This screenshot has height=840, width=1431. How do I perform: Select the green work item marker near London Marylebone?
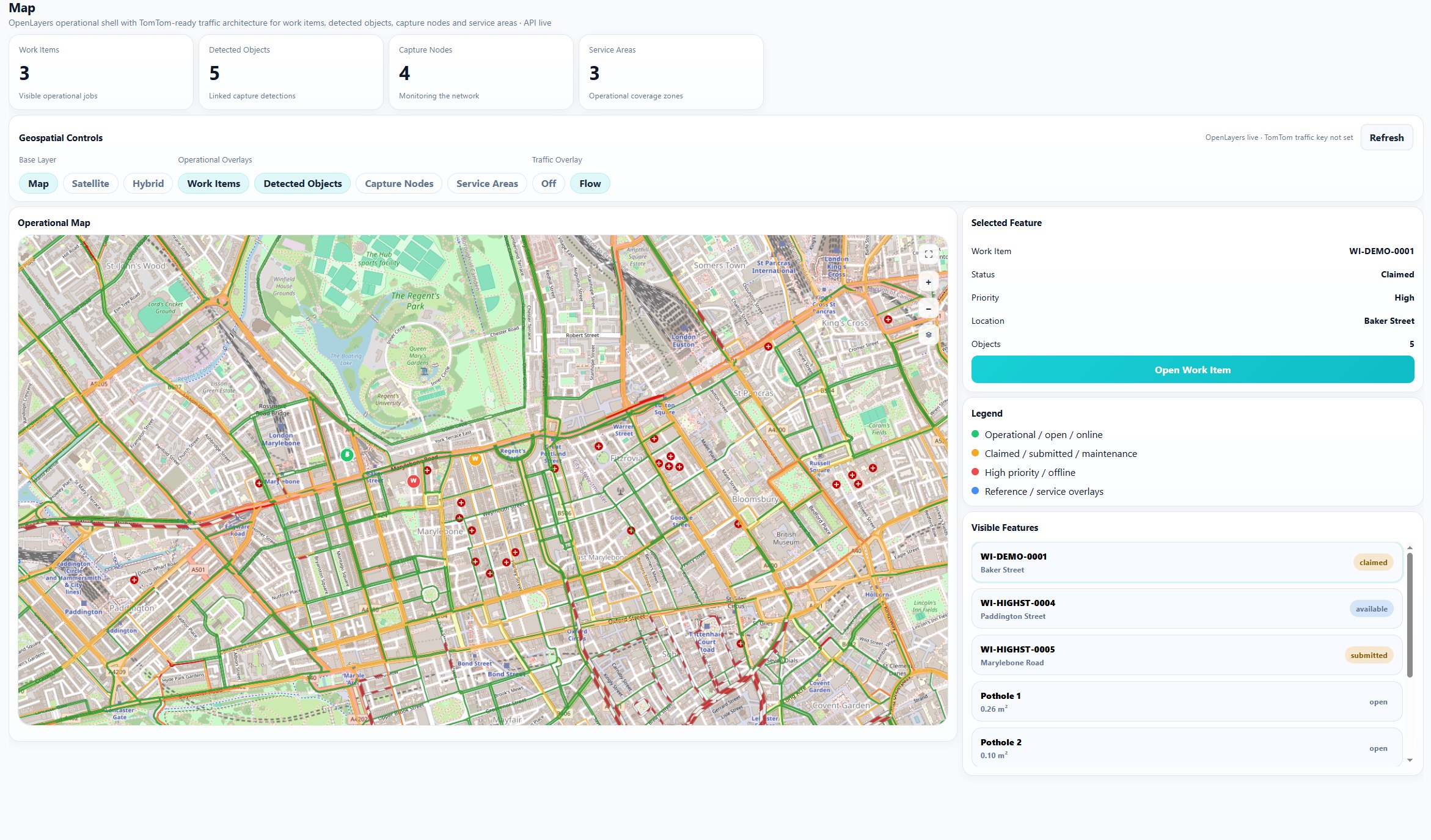click(x=347, y=455)
